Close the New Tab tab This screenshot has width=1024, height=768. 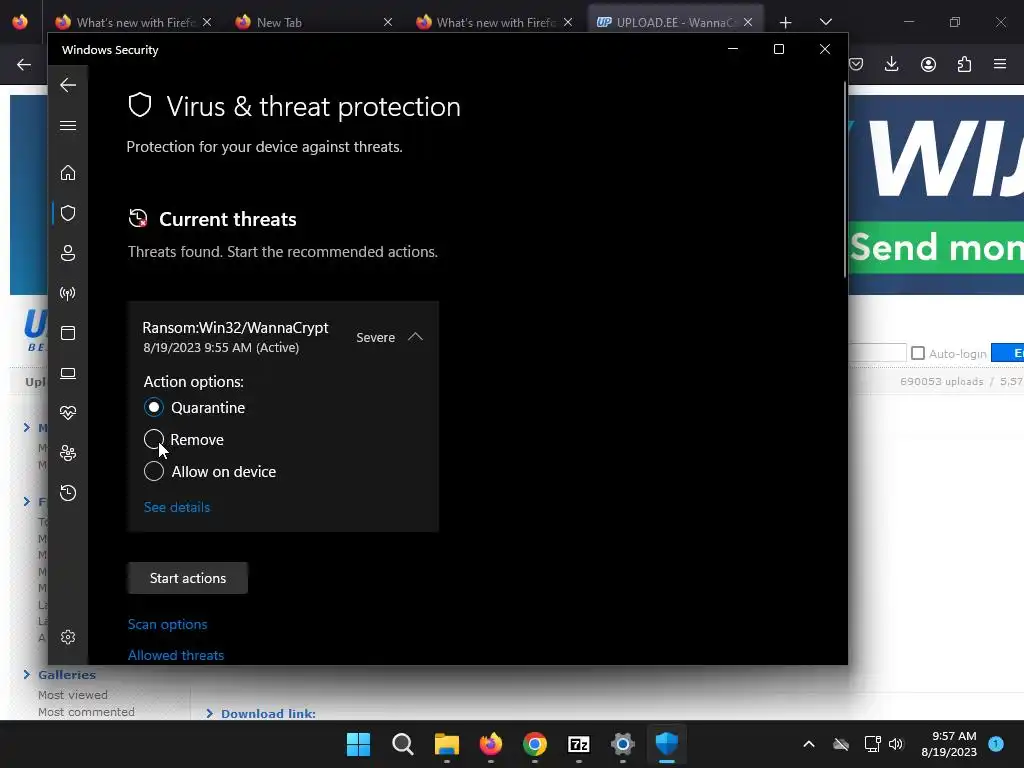click(x=388, y=22)
